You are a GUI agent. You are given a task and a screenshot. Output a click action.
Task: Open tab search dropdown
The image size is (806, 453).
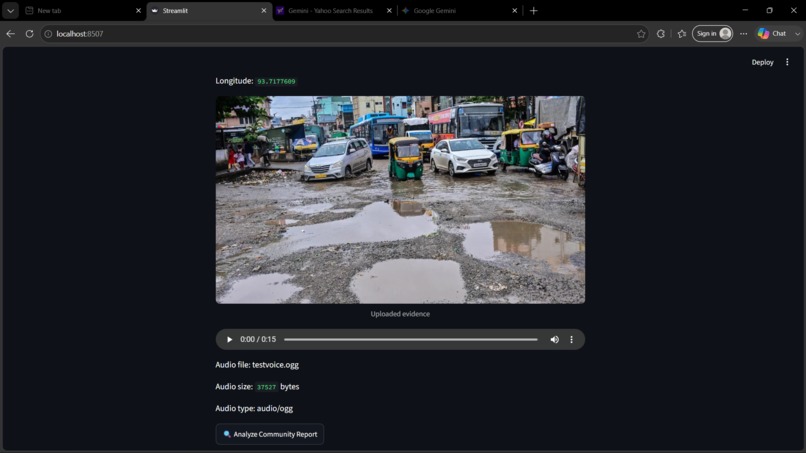10,10
